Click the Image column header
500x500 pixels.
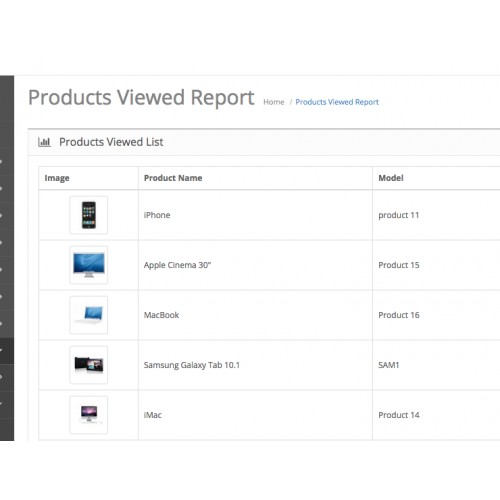[57, 178]
